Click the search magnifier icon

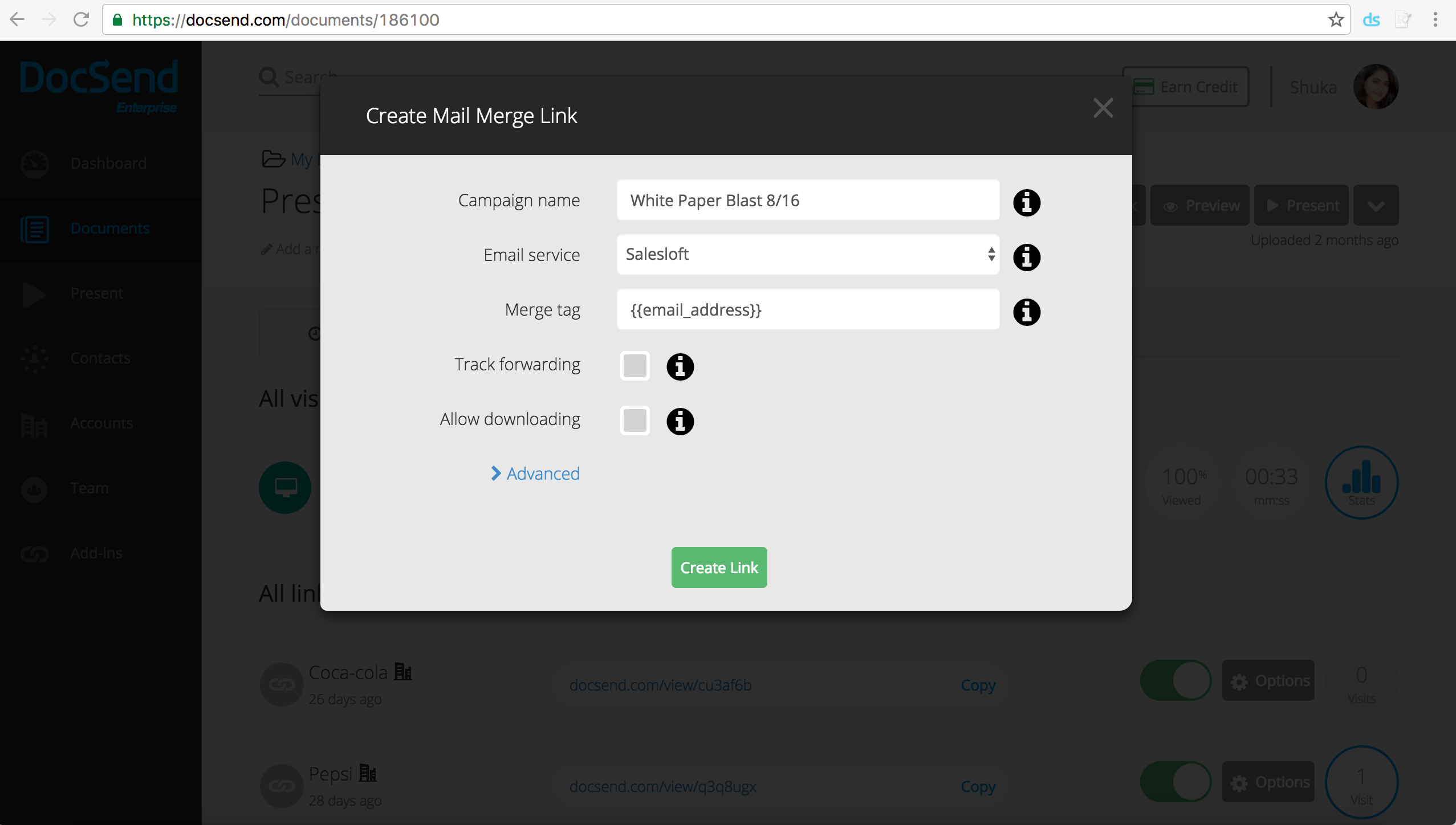269,77
